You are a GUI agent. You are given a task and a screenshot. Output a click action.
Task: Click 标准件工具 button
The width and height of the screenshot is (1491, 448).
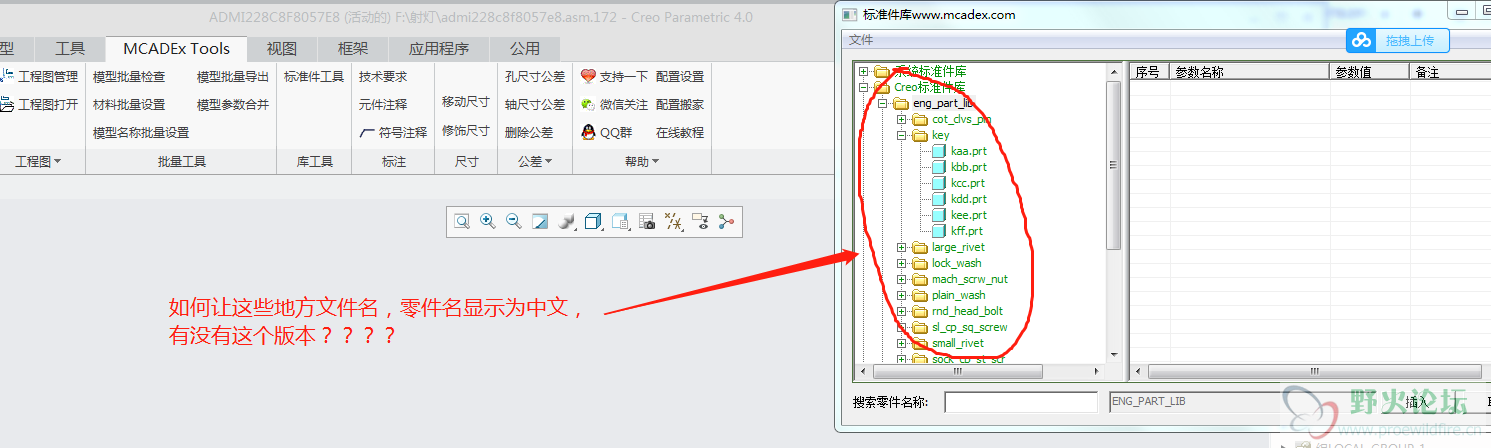point(314,76)
